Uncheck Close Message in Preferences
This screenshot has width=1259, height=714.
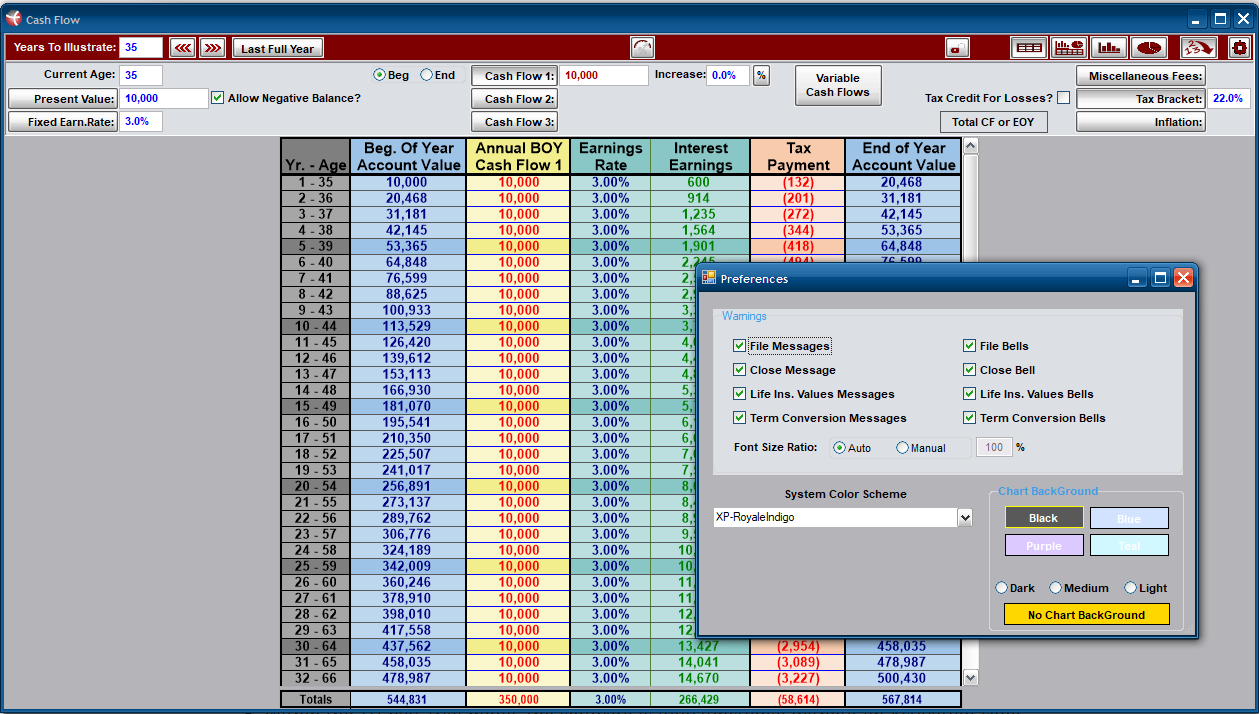pos(740,370)
